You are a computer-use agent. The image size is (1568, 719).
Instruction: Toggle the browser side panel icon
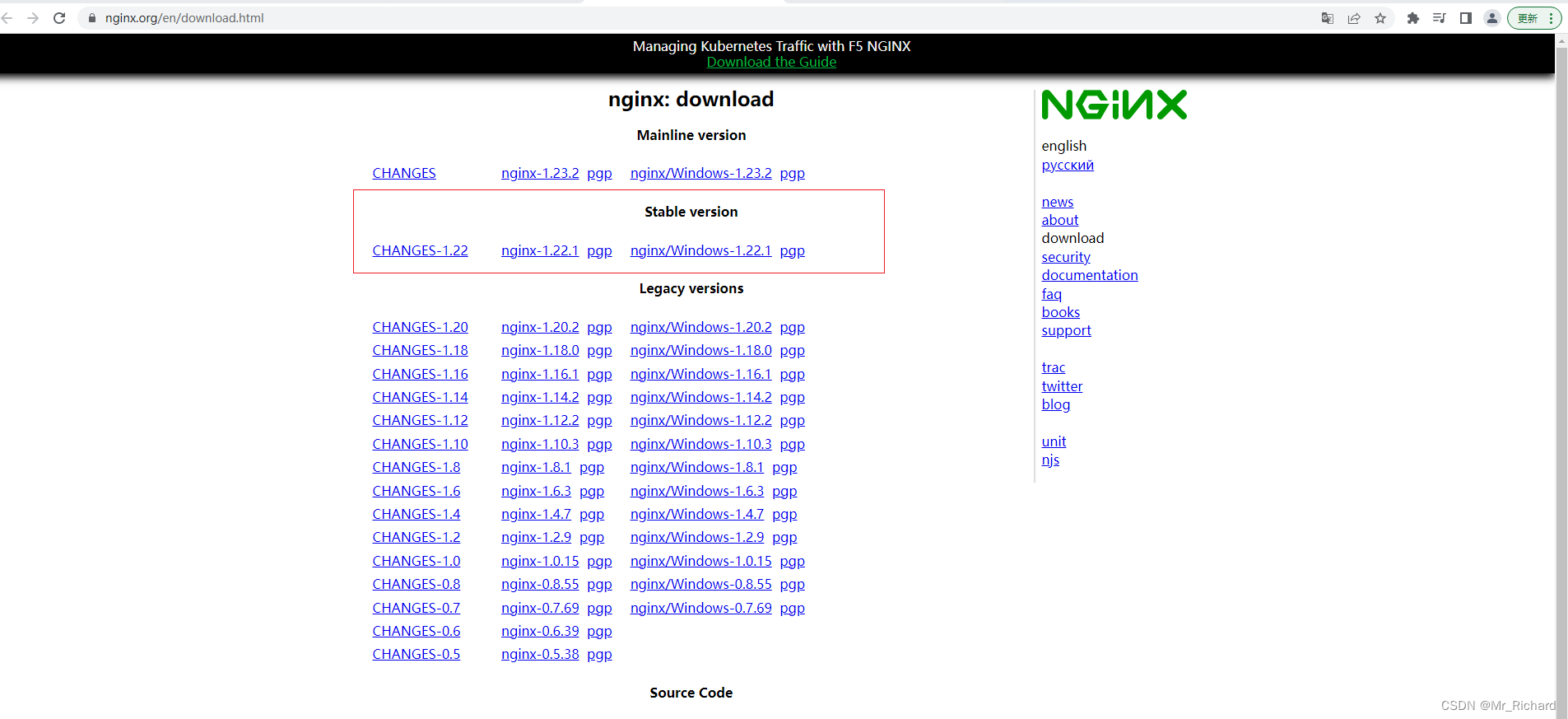(1466, 18)
